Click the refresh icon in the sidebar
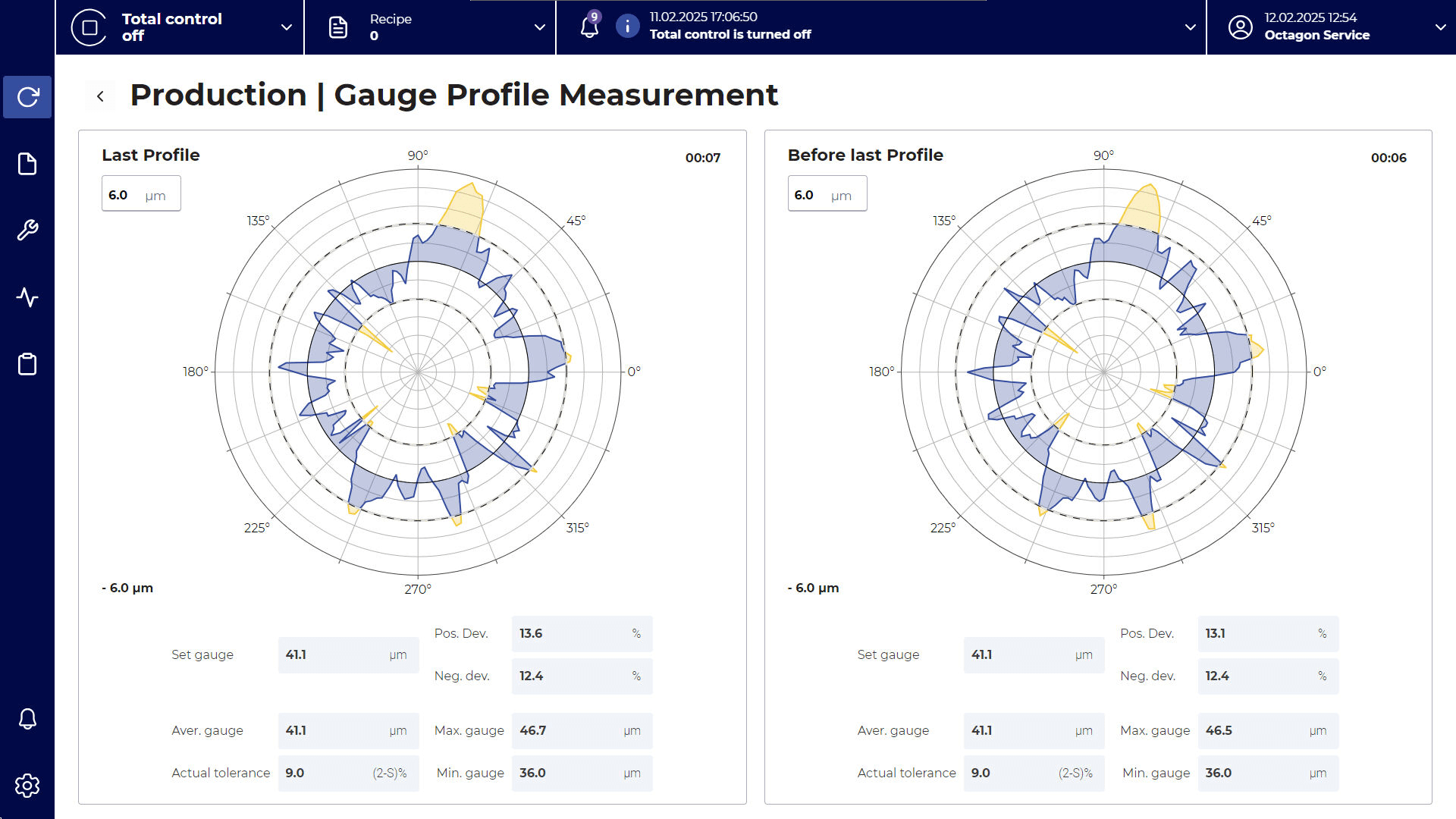 coord(27,97)
